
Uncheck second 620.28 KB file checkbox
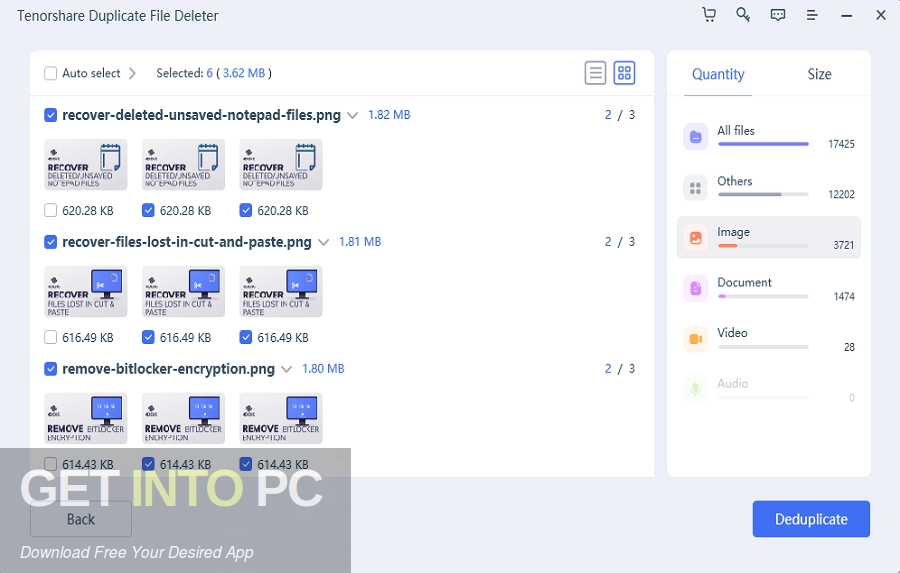(148, 210)
